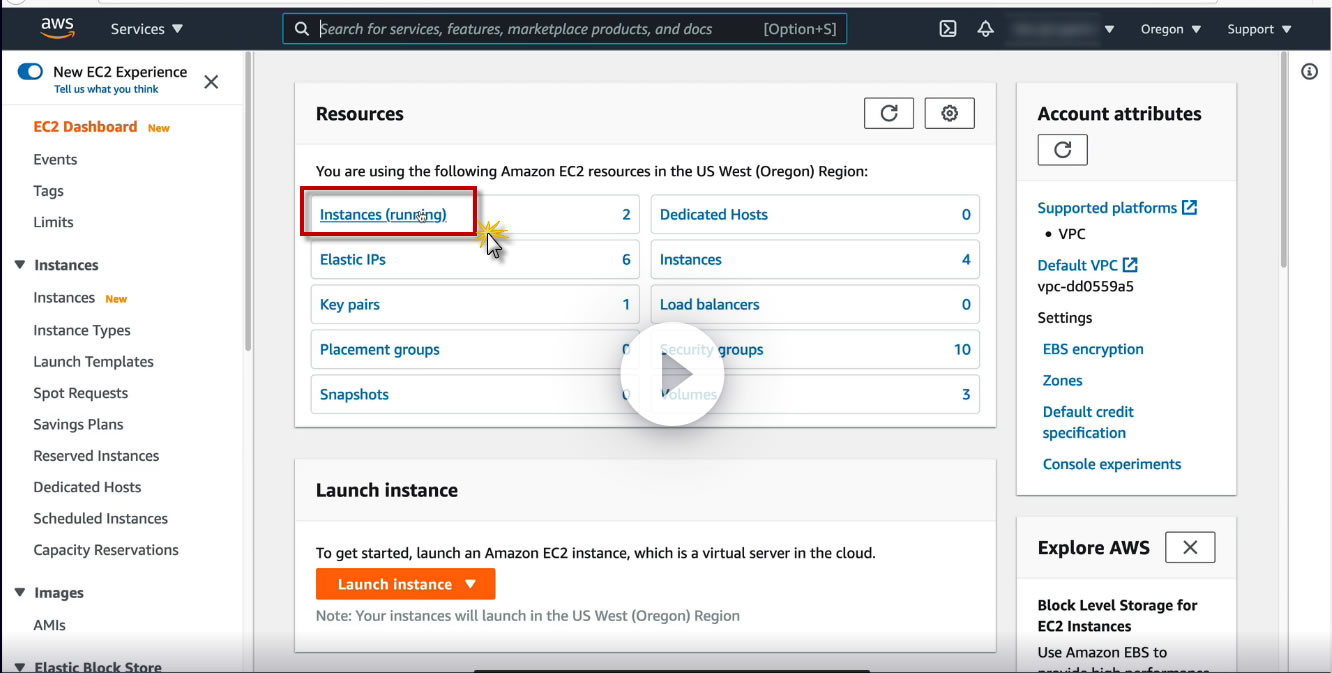Collapse the Instances sidebar section
Screen dimensions: 1332x673
tap(20, 265)
